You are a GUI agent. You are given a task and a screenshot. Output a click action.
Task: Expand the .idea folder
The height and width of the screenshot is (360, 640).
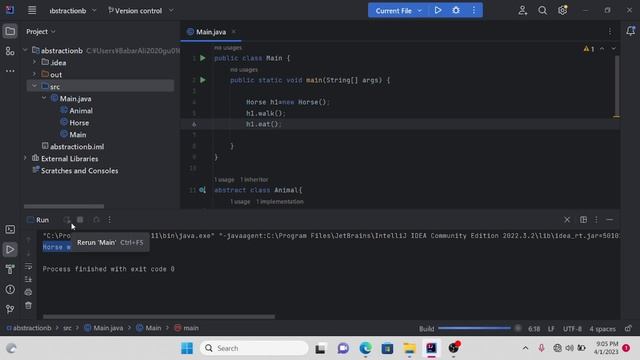pyautogui.click(x=34, y=62)
